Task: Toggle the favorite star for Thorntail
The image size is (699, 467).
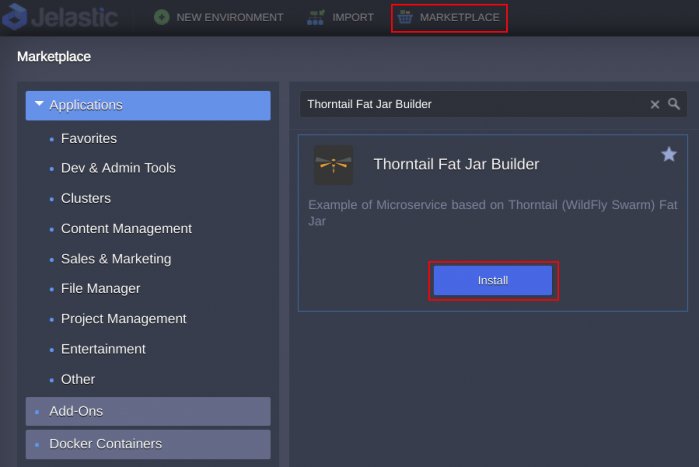Action: click(669, 155)
